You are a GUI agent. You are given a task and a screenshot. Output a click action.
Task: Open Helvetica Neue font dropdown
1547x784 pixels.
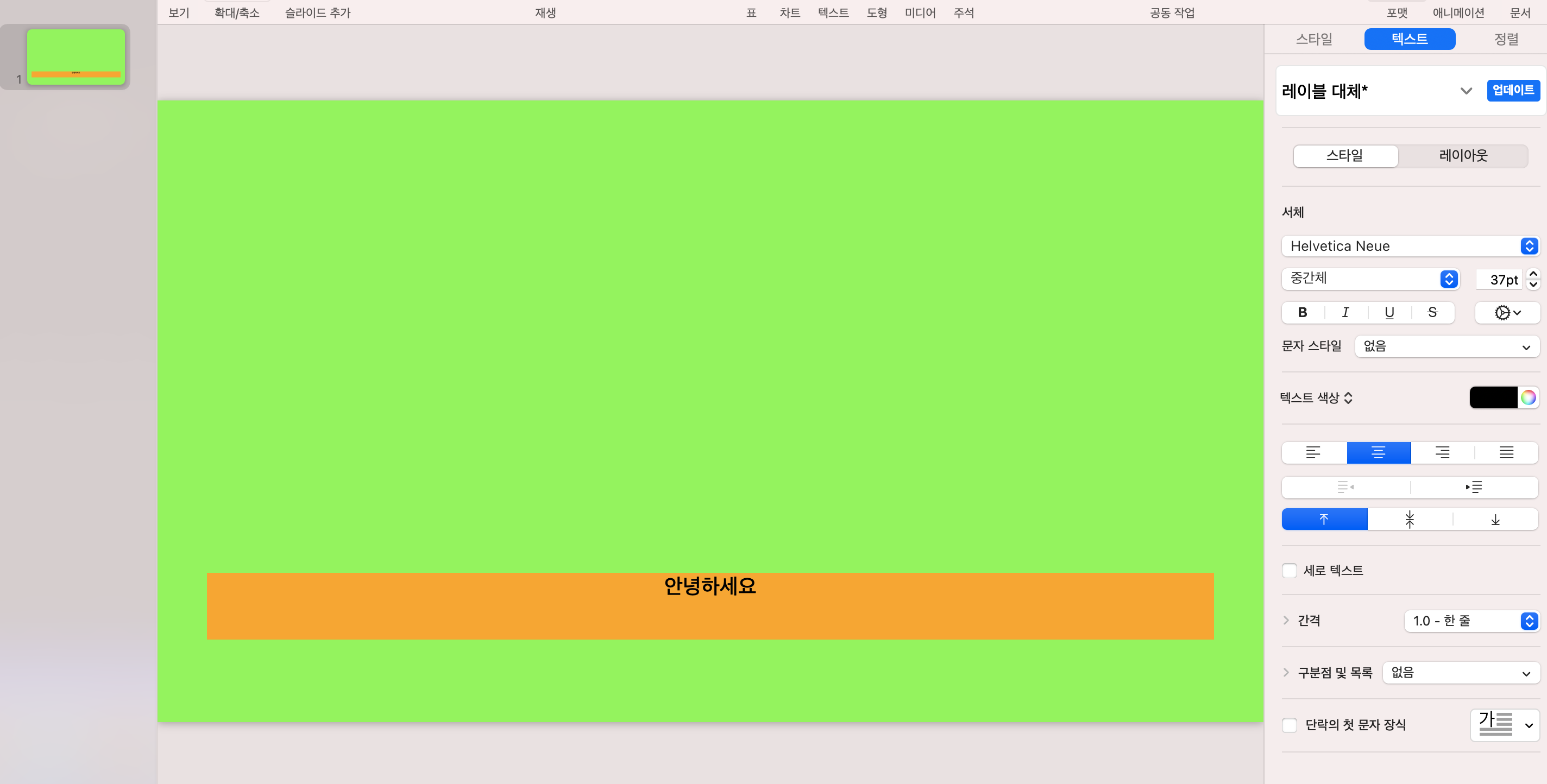click(1410, 246)
